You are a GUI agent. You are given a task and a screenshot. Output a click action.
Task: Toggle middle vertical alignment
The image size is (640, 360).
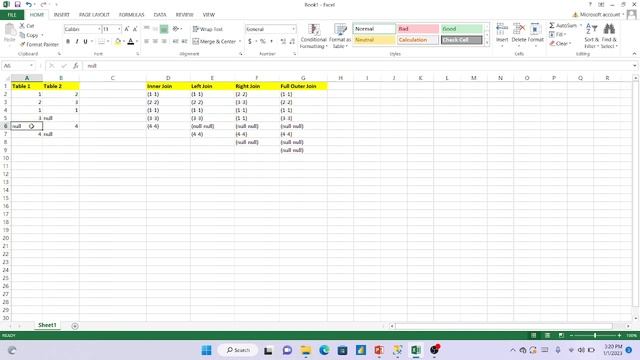pyautogui.click(x=155, y=29)
